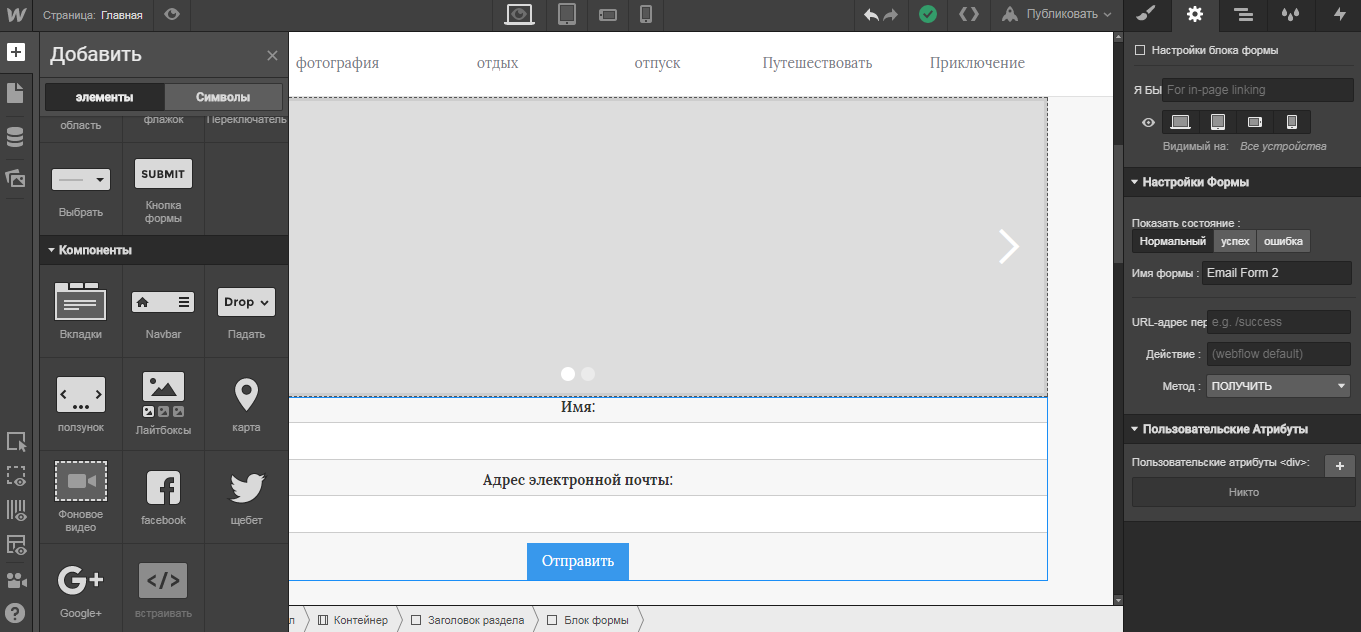Close the Добавить panel
The width and height of the screenshot is (1361, 632).
pos(272,56)
